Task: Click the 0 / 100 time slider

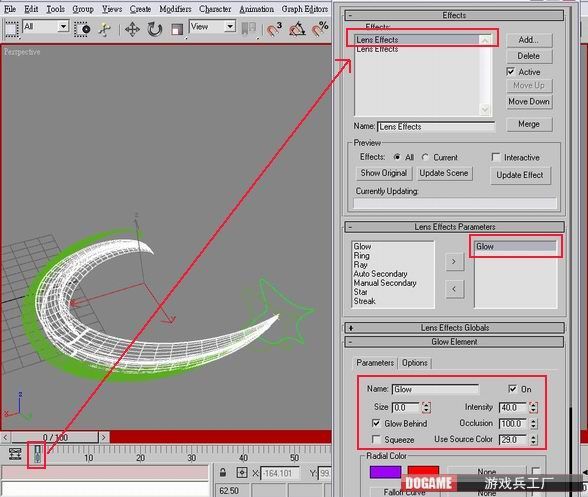Action: point(55,437)
